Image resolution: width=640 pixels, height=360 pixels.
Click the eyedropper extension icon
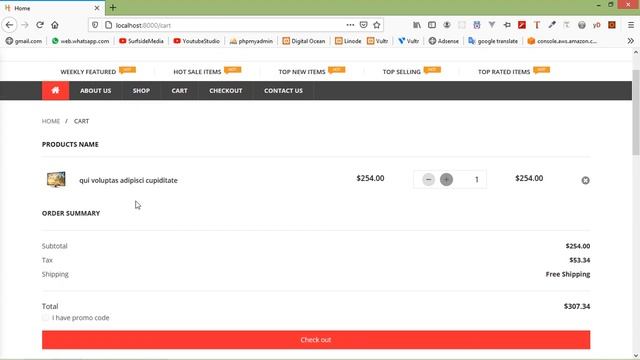(552, 25)
